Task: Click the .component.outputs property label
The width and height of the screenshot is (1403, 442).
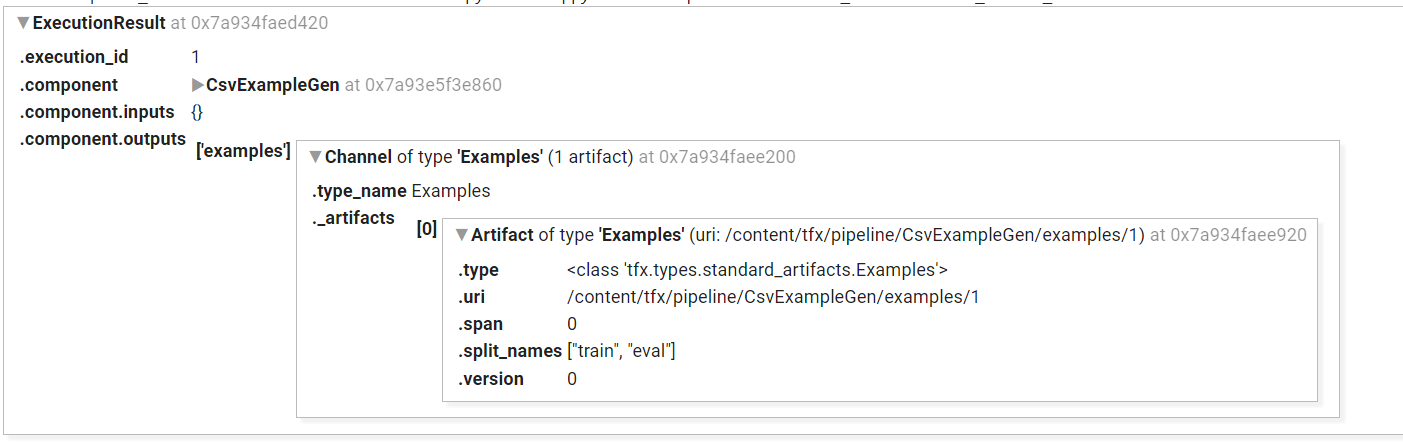Action: pos(103,139)
